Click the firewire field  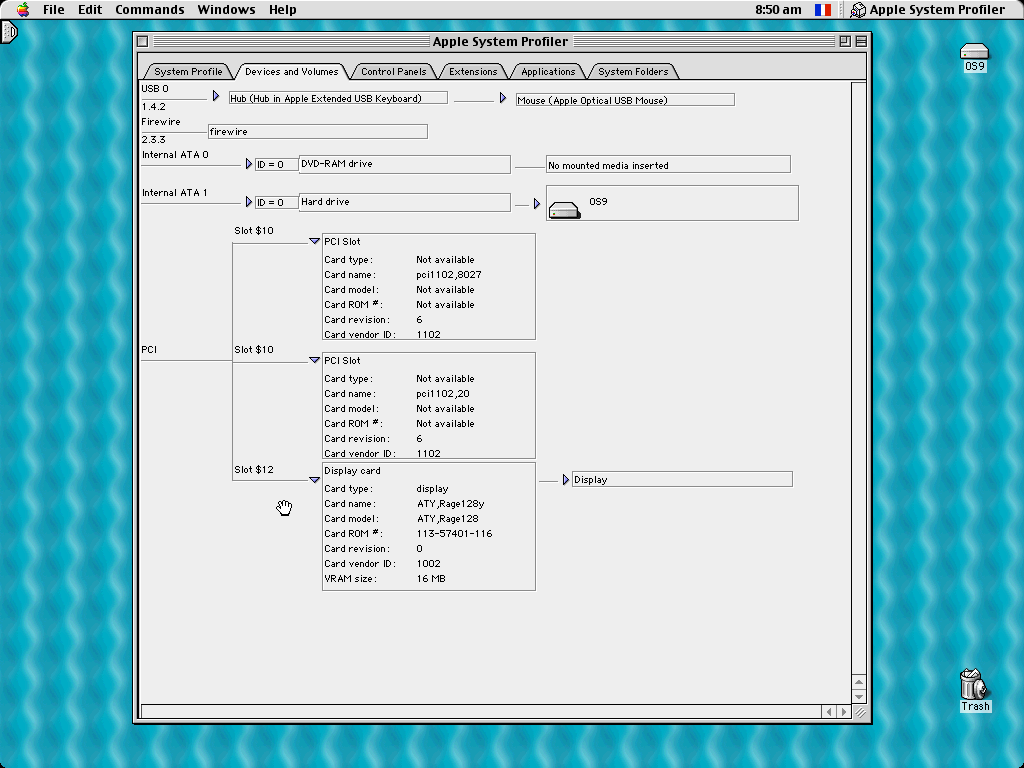pos(318,131)
